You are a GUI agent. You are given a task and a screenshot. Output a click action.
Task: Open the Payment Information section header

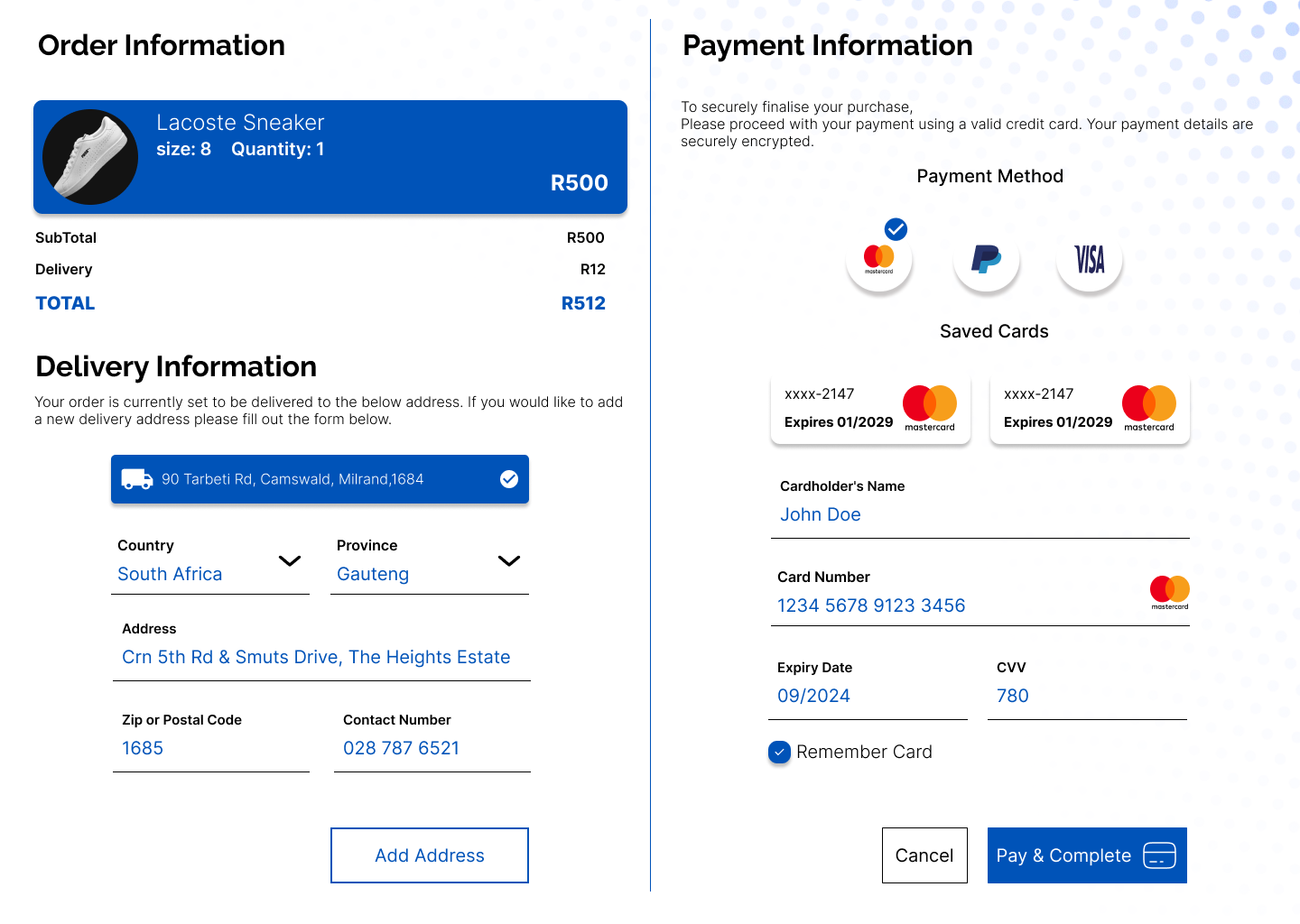coord(829,45)
